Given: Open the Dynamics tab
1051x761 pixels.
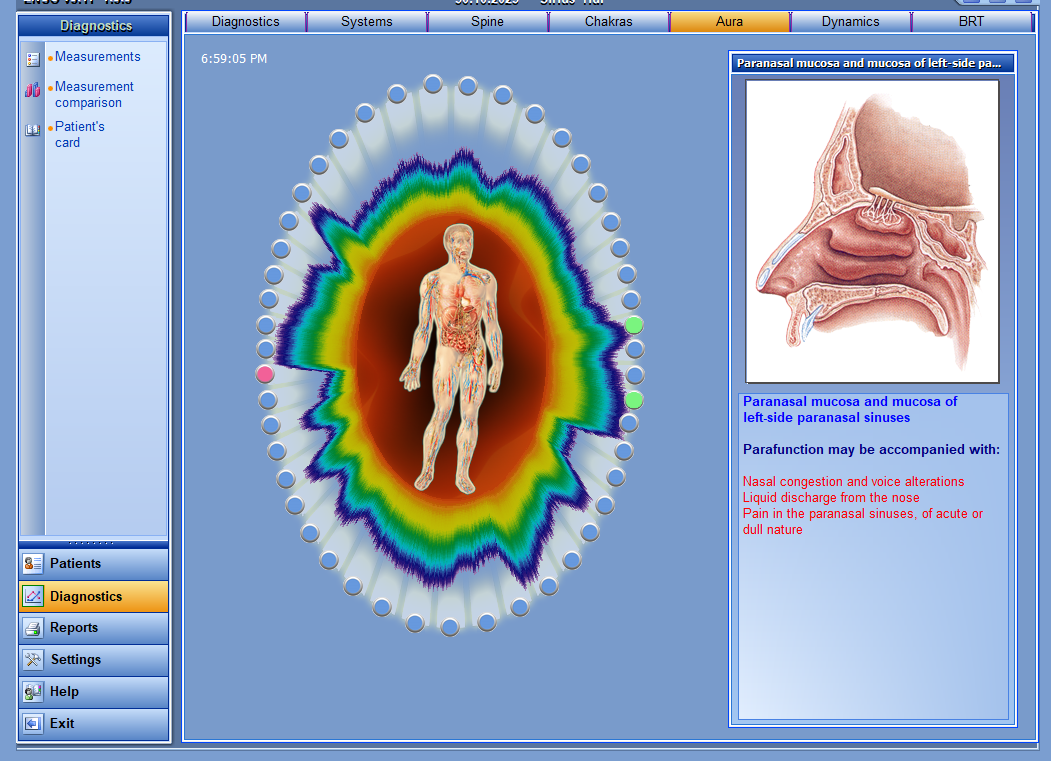Looking at the screenshot, I should click(851, 21).
